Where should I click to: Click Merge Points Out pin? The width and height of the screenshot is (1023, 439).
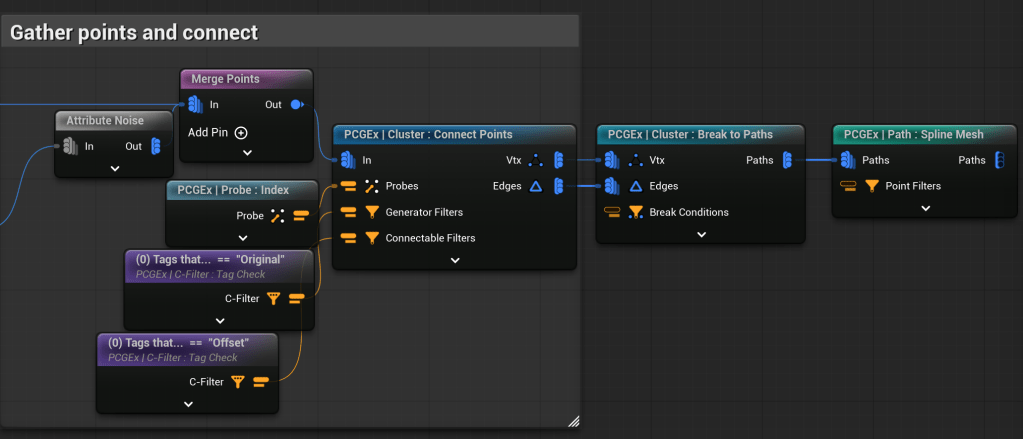click(x=297, y=104)
